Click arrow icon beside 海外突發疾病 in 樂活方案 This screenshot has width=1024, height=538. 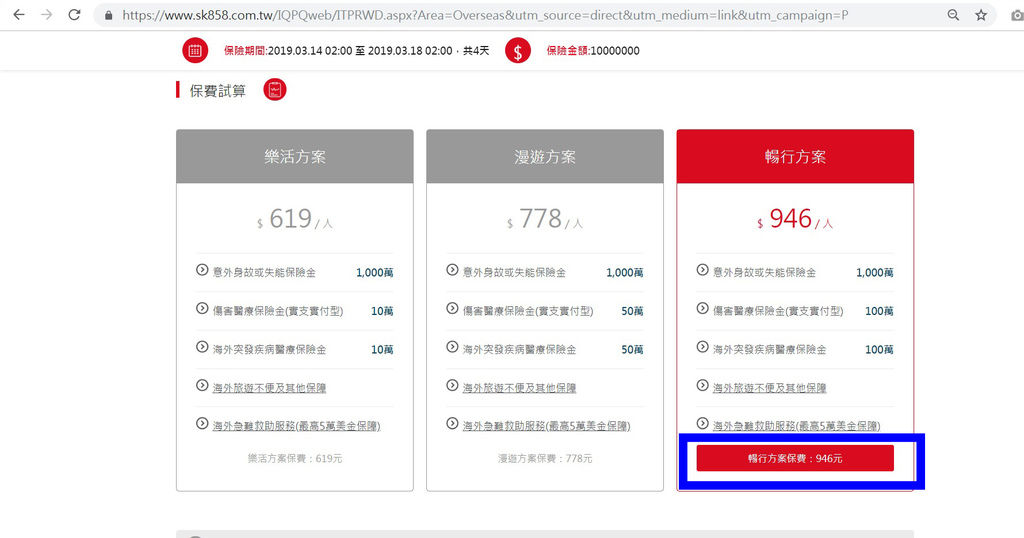coord(202,347)
